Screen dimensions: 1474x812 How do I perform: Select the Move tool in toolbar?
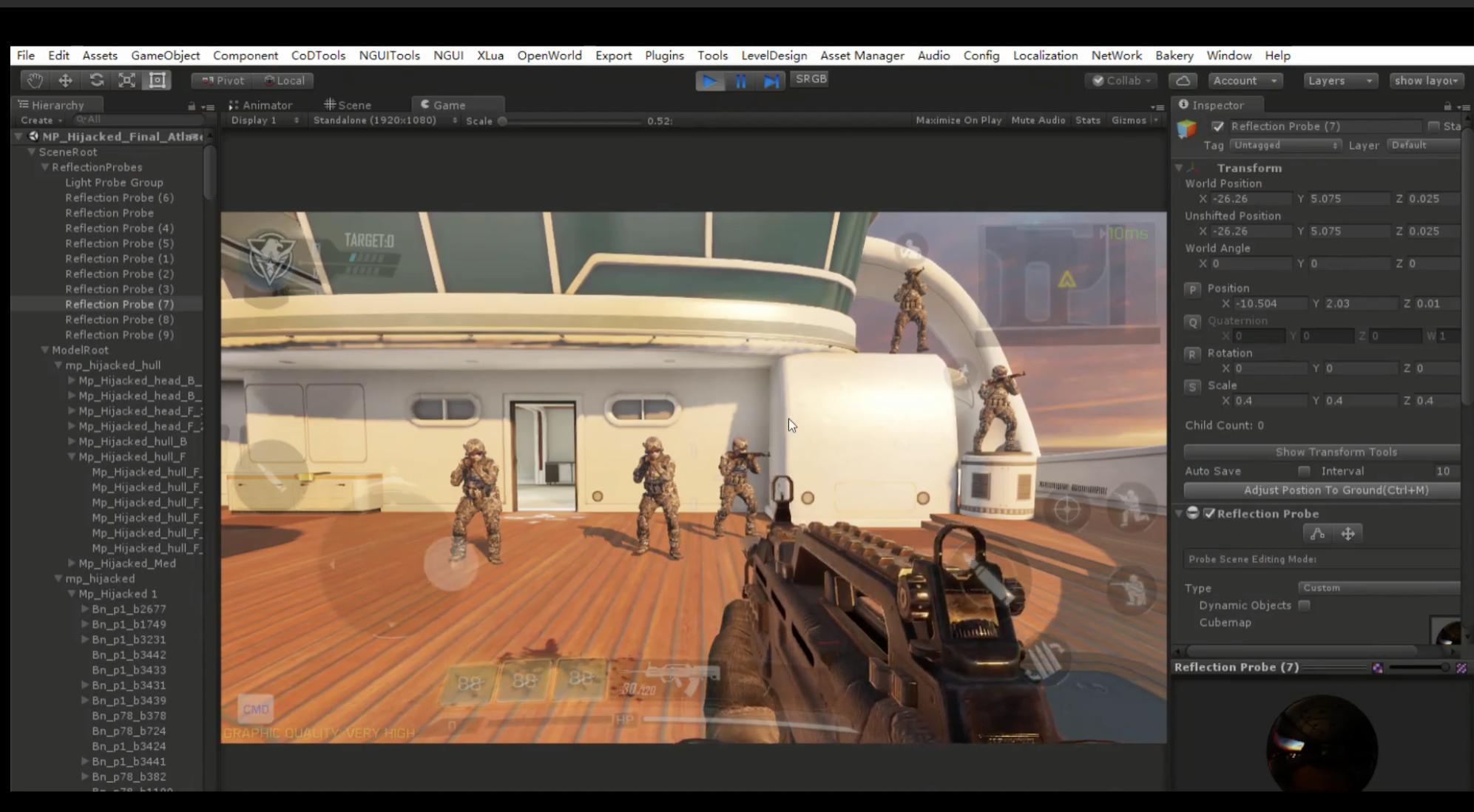(66, 81)
